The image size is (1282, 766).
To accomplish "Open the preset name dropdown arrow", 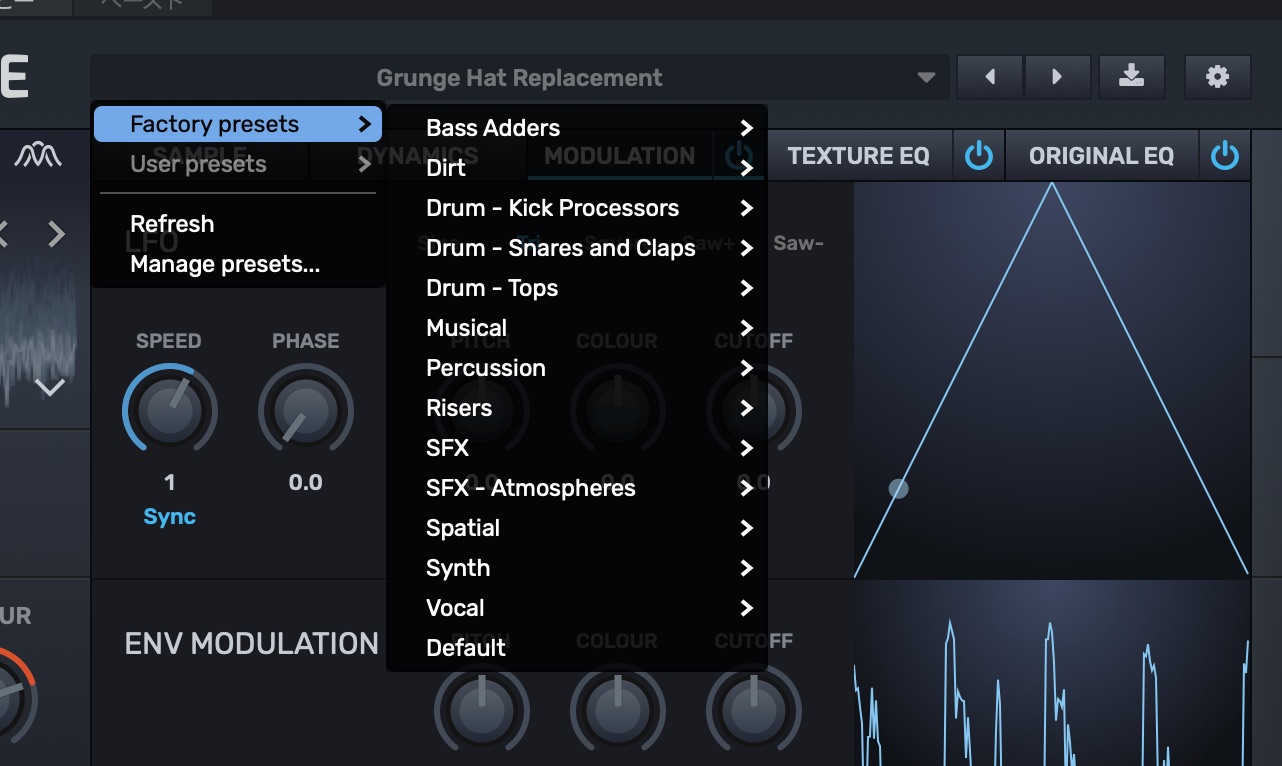I will pyautogui.click(x=926, y=78).
